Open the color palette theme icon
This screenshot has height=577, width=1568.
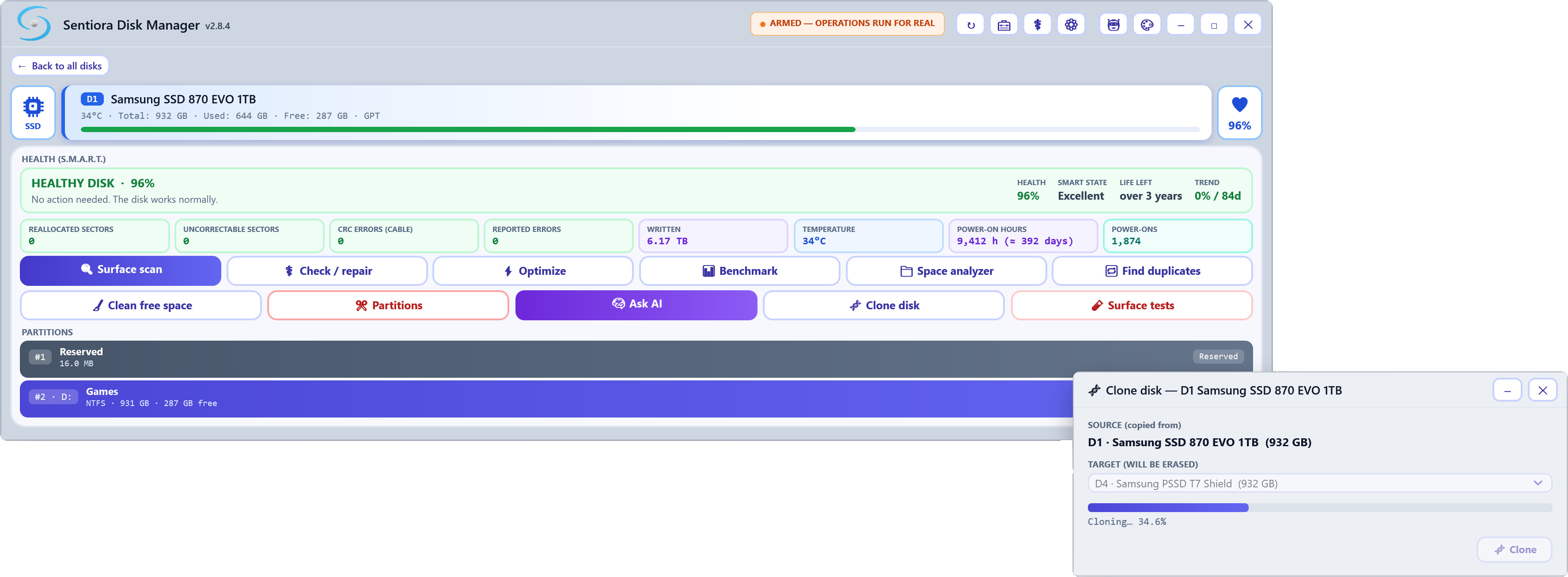1147,25
